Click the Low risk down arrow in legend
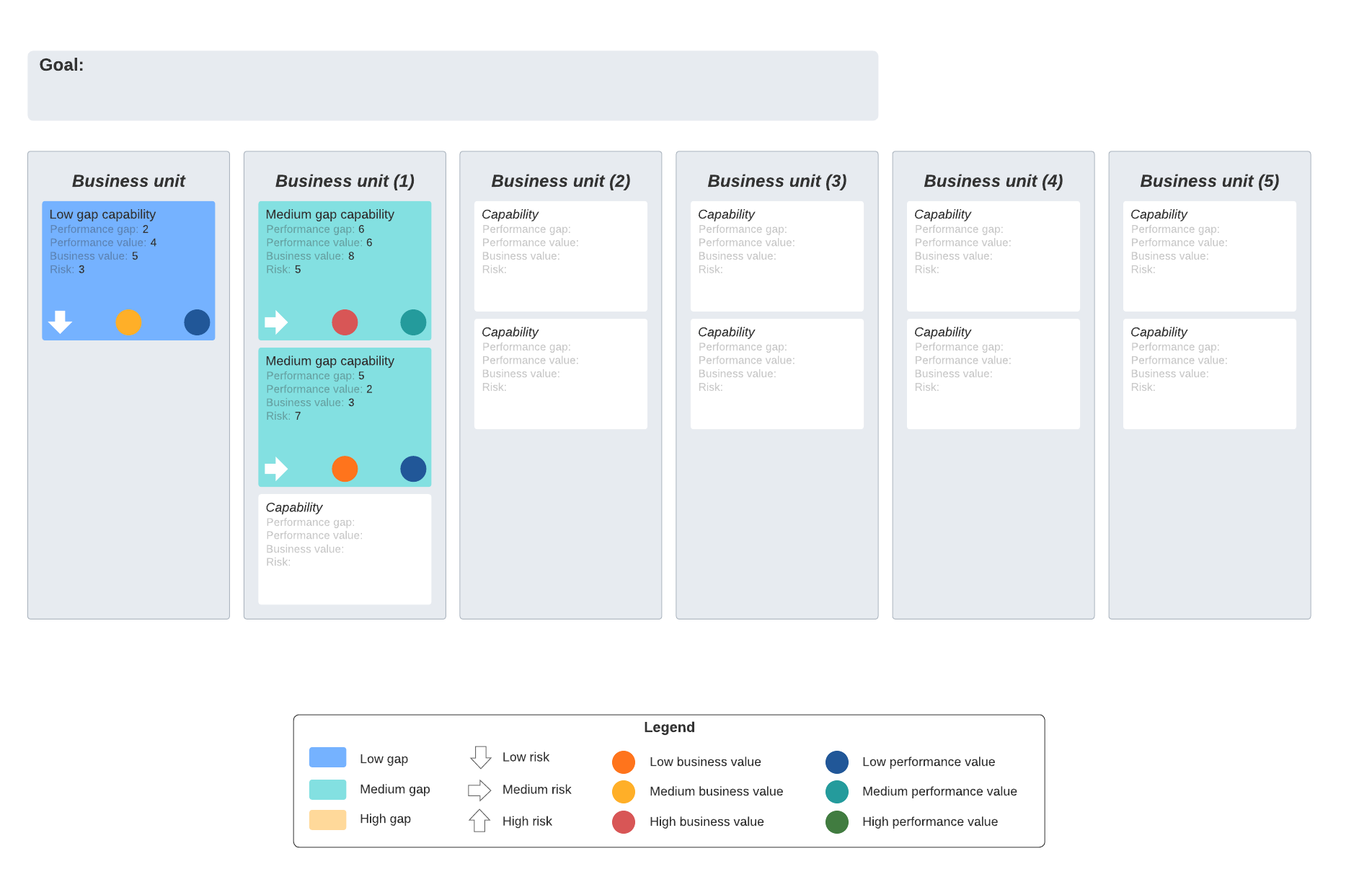This screenshot has width=1372, height=895. tap(480, 757)
